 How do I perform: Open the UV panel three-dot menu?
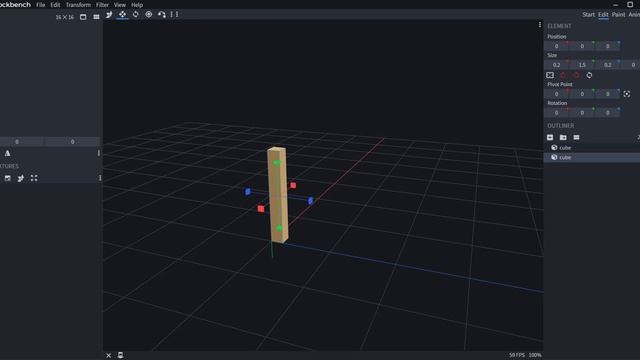coord(99,153)
